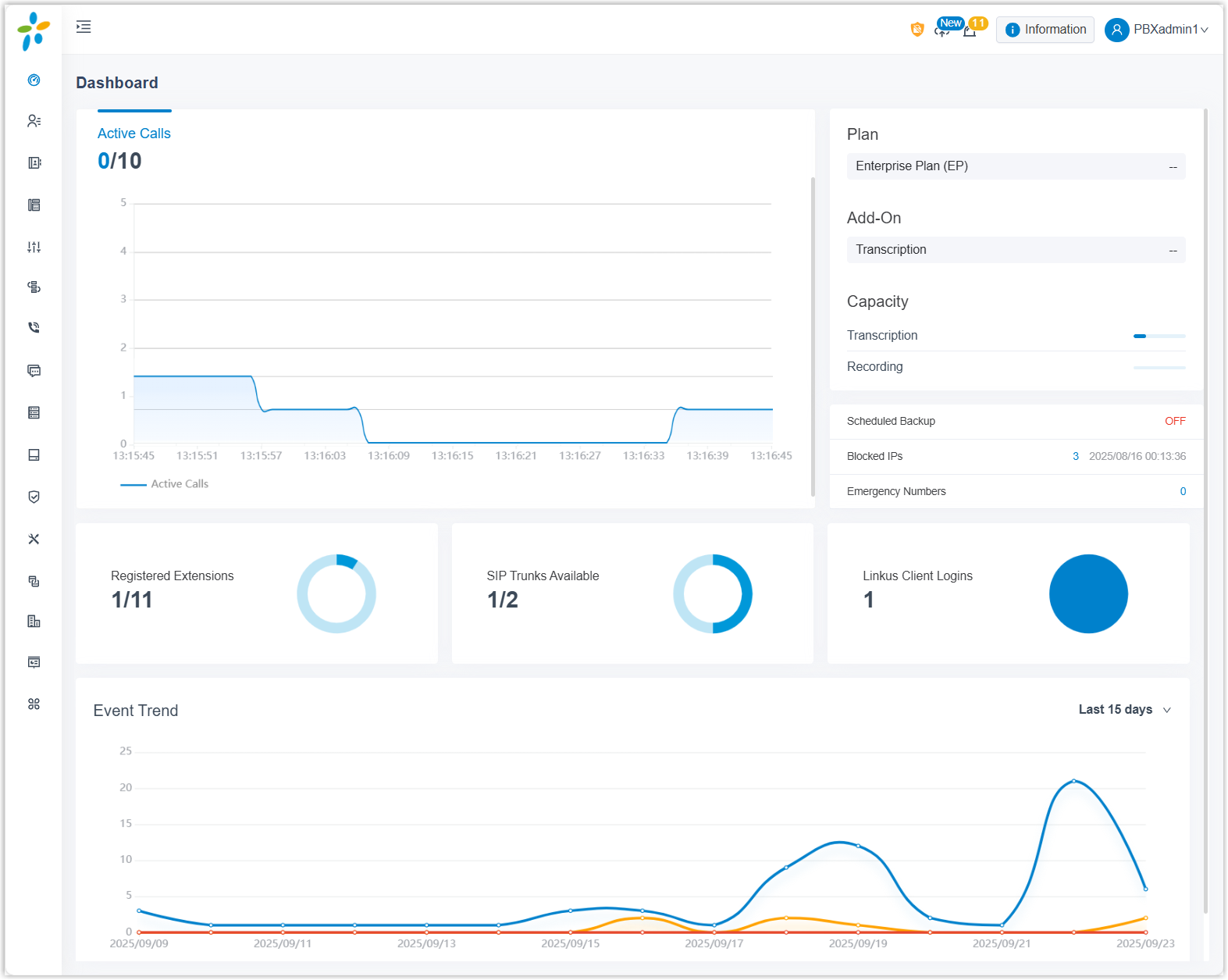Expand the sidebar with the menu toggle

click(84, 27)
